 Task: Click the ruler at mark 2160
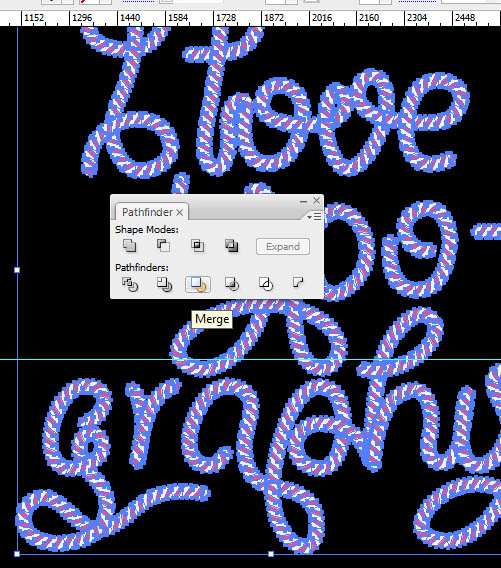(368, 18)
